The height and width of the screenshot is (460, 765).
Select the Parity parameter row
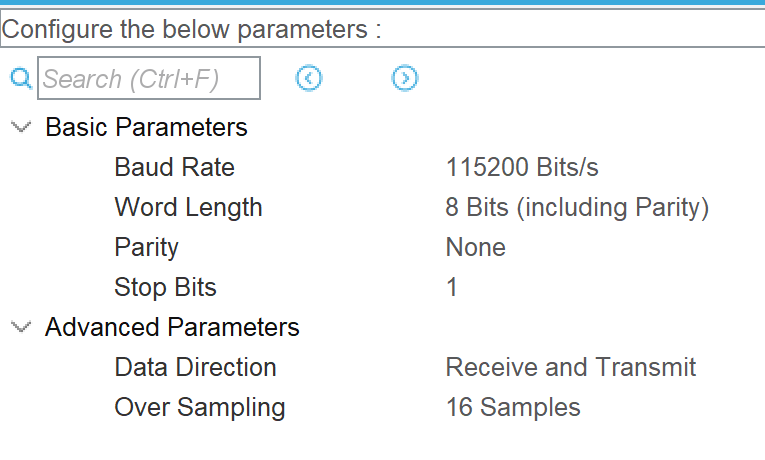click(146, 247)
